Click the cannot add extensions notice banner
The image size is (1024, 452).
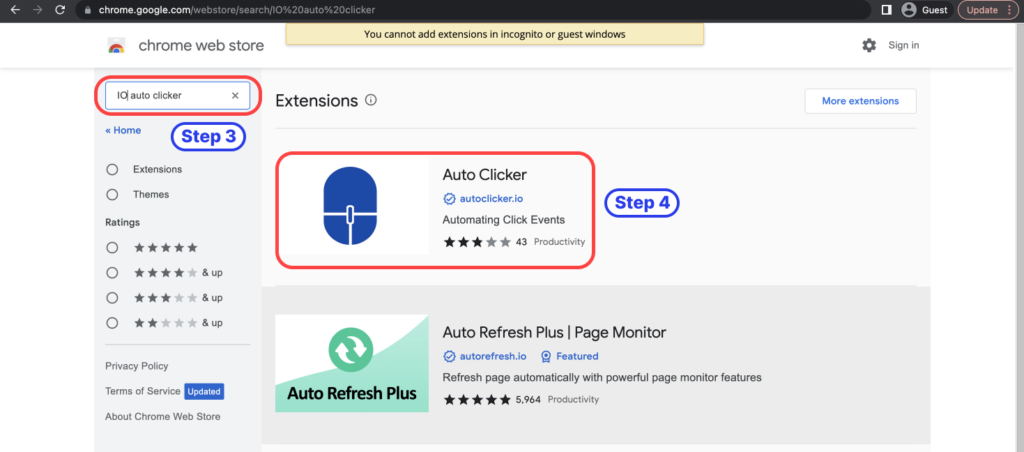click(x=494, y=34)
